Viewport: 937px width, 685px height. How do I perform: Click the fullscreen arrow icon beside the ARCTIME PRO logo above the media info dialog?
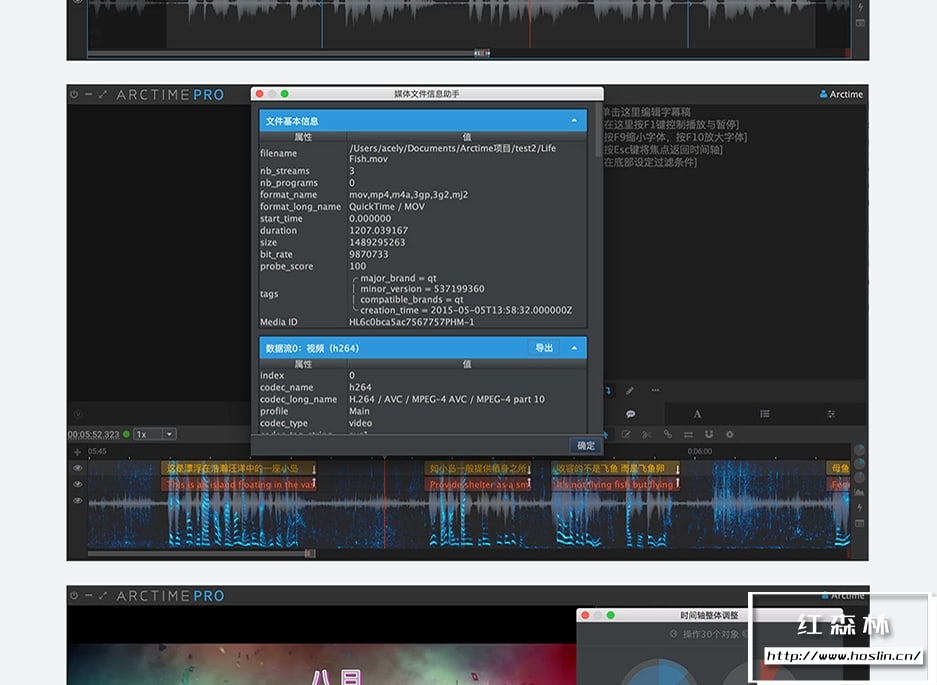103,94
